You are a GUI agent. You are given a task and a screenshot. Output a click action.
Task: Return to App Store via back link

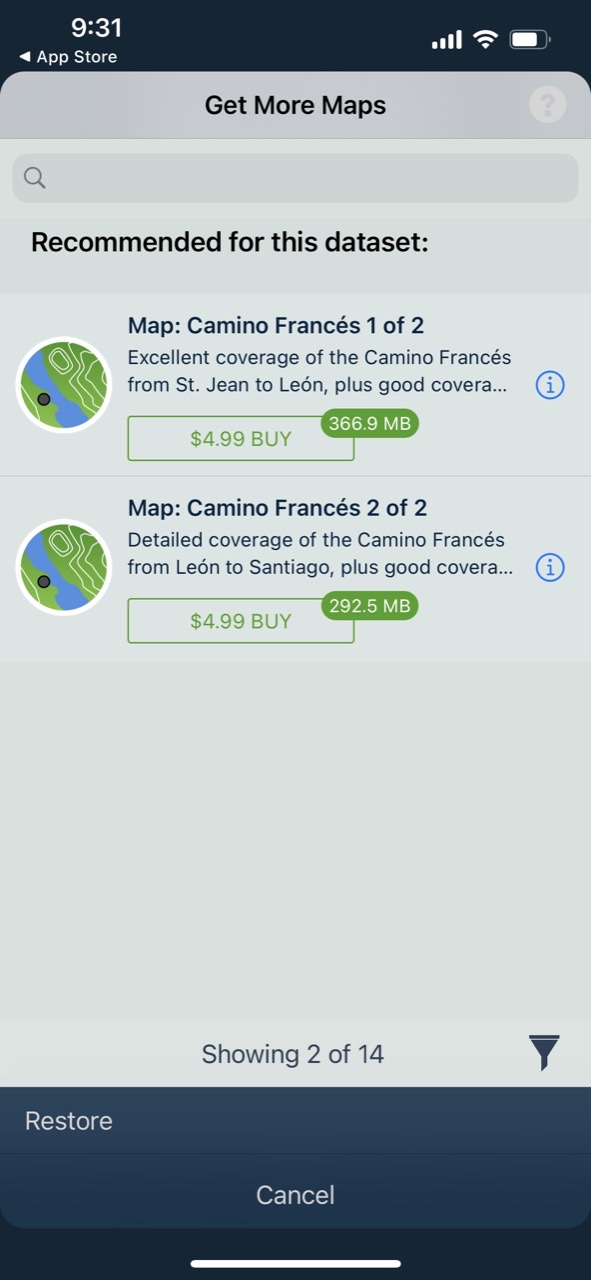(68, 57)
